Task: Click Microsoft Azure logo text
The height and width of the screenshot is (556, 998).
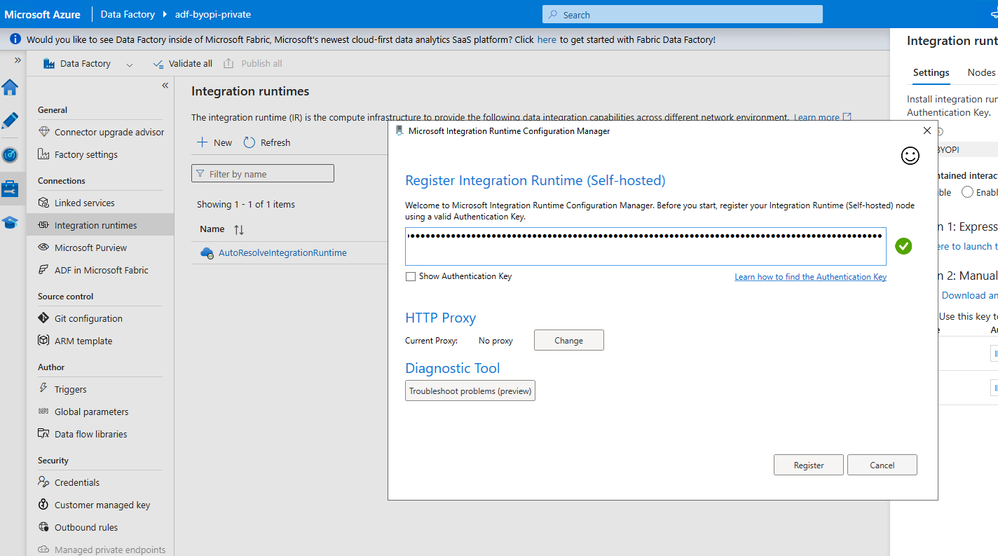Action: pyautogui.click(x=42, y=15)
